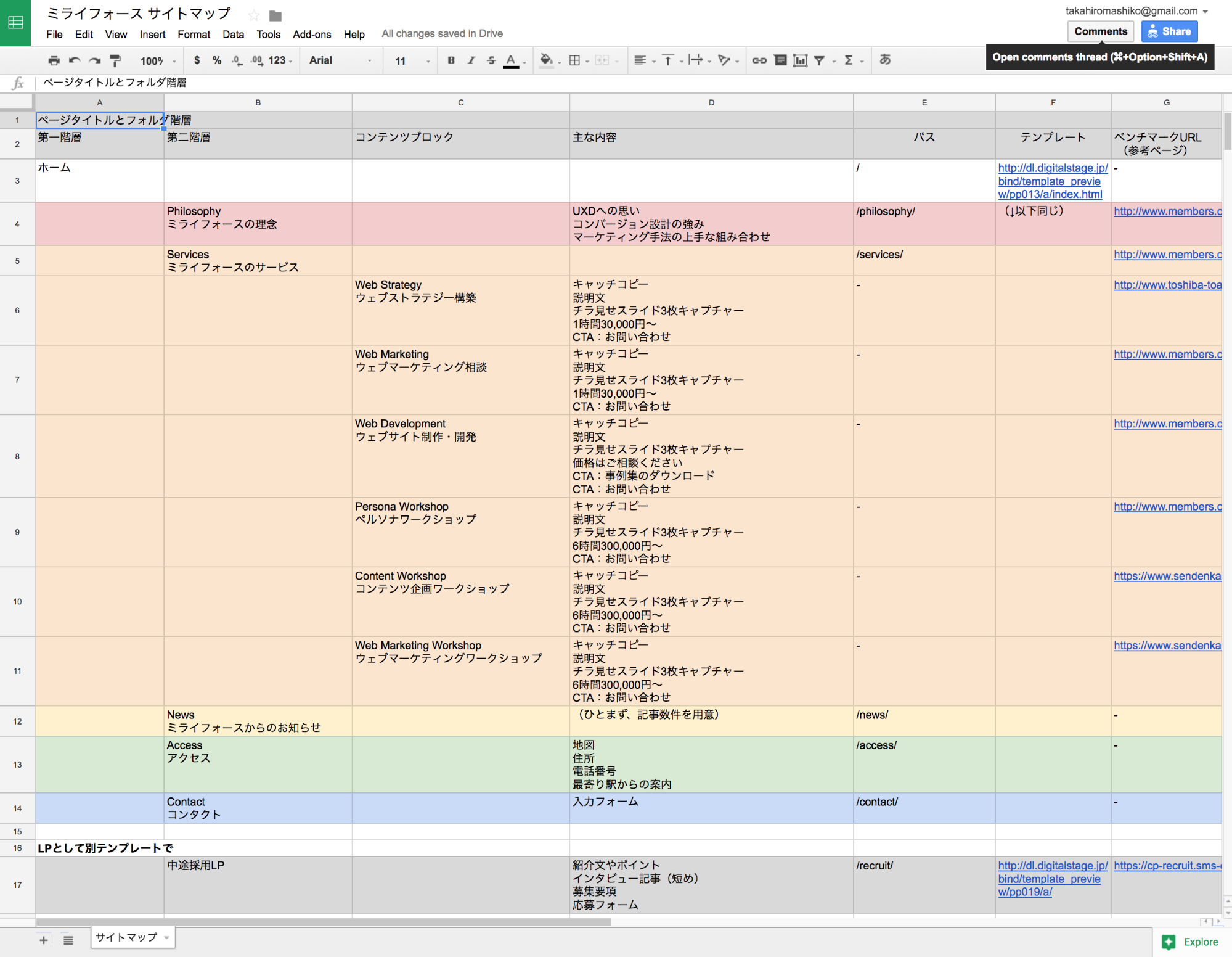This screenshot has width=1232, height=957.
Task: Click the Explore button
Action: coord(1190,942)
